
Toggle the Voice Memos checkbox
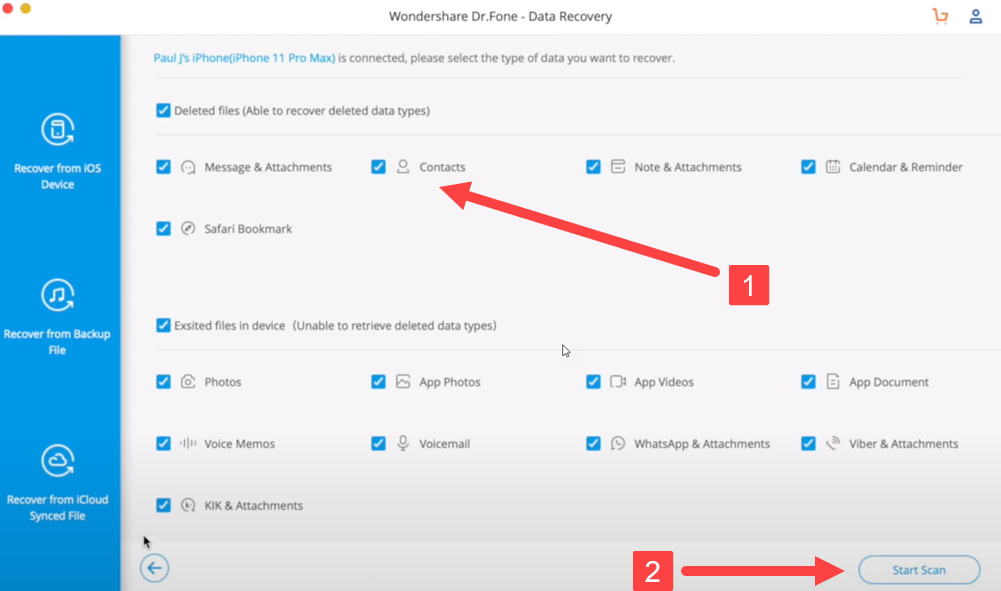click(x=163, y=444)
